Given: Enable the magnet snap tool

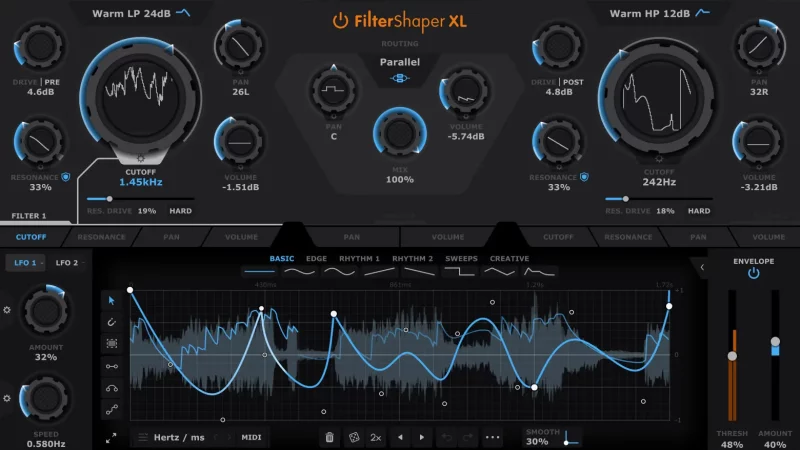Looking at the screenshot, I should tap(111, 321).
